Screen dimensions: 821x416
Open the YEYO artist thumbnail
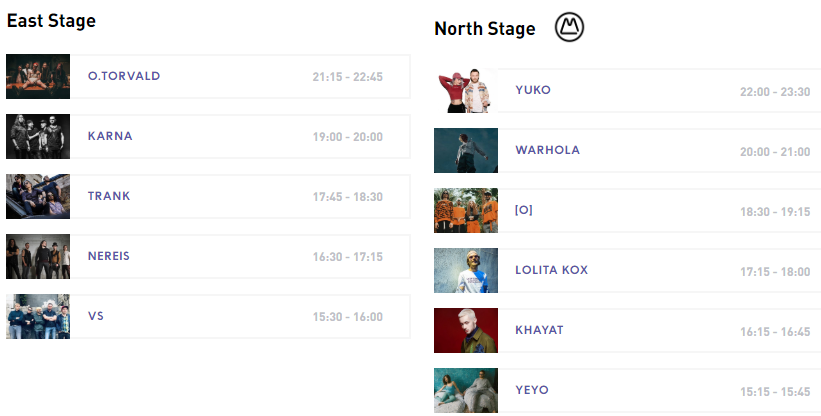pos(466,391)
